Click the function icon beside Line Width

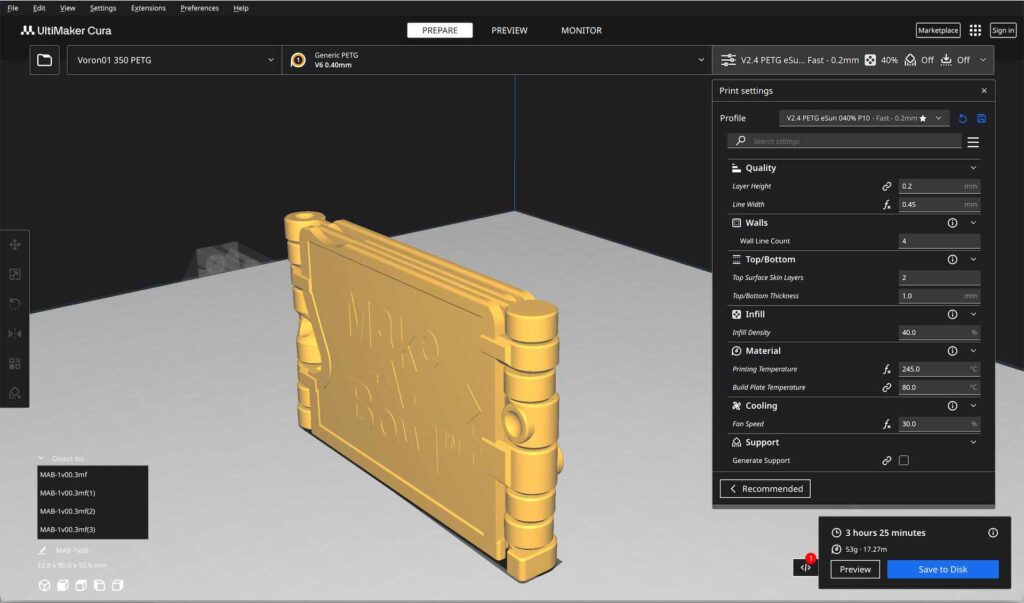887,204
